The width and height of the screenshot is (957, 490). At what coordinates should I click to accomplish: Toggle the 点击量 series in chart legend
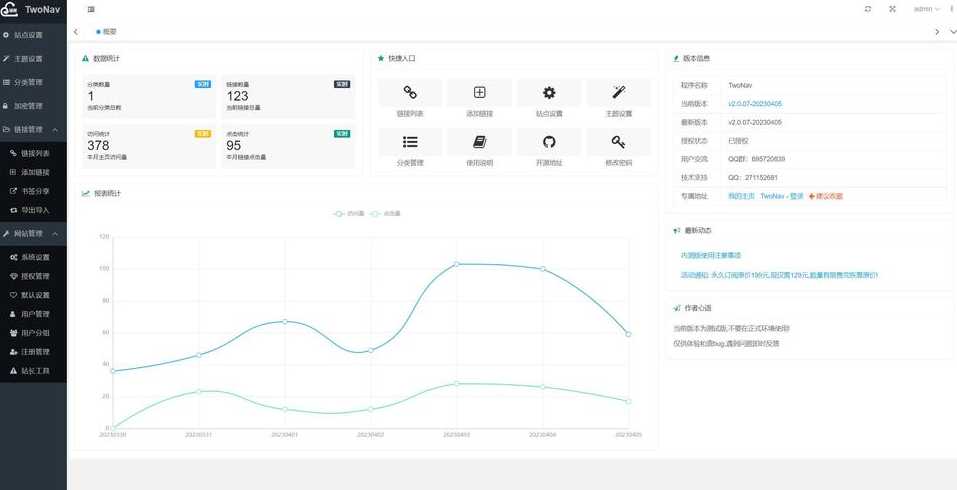[386, 214]
